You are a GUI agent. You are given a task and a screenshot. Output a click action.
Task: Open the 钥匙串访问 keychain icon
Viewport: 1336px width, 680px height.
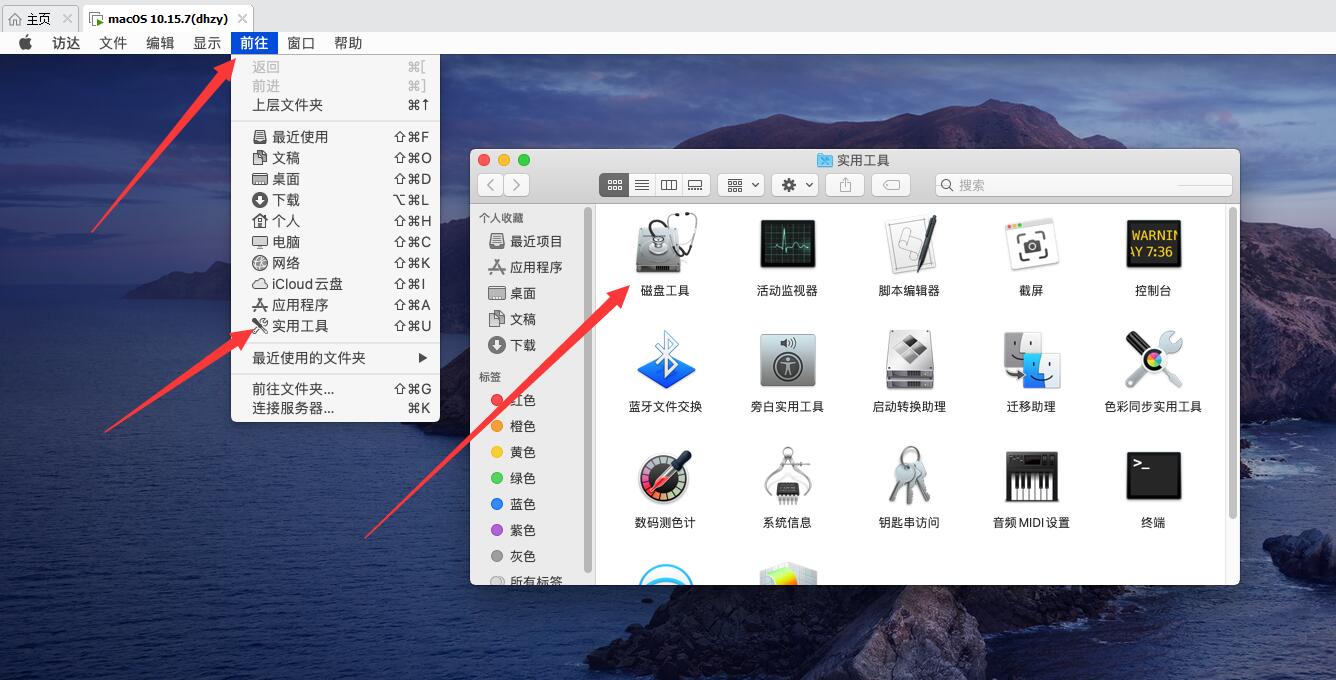pos(909,477)
